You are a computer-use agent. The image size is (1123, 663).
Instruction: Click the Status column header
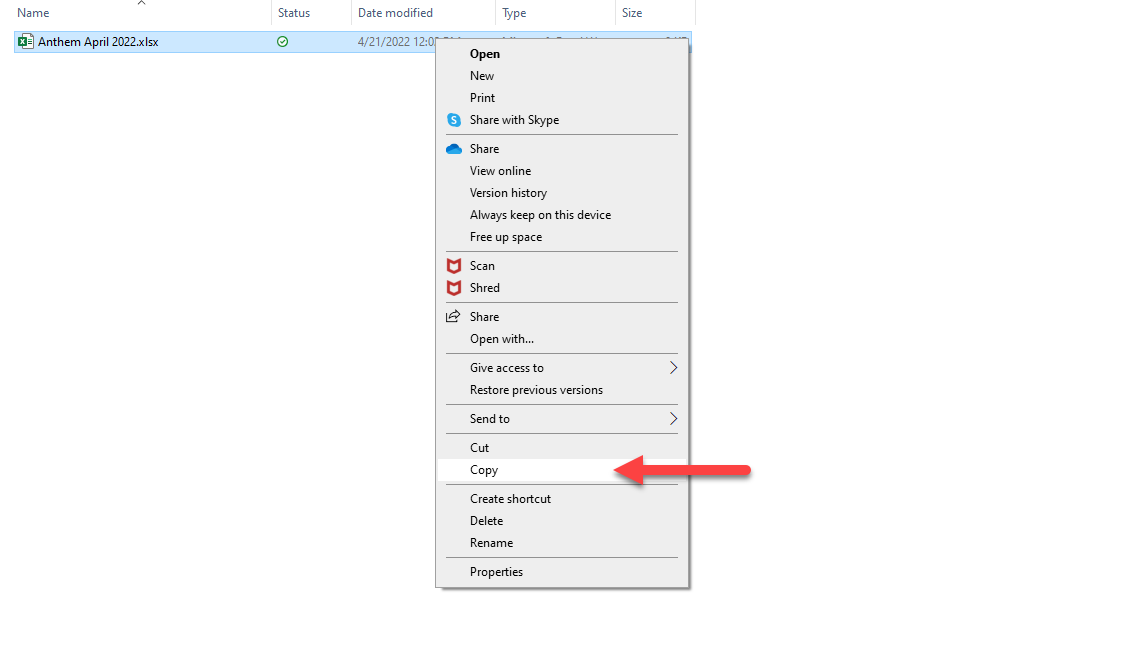coord(294,13)
